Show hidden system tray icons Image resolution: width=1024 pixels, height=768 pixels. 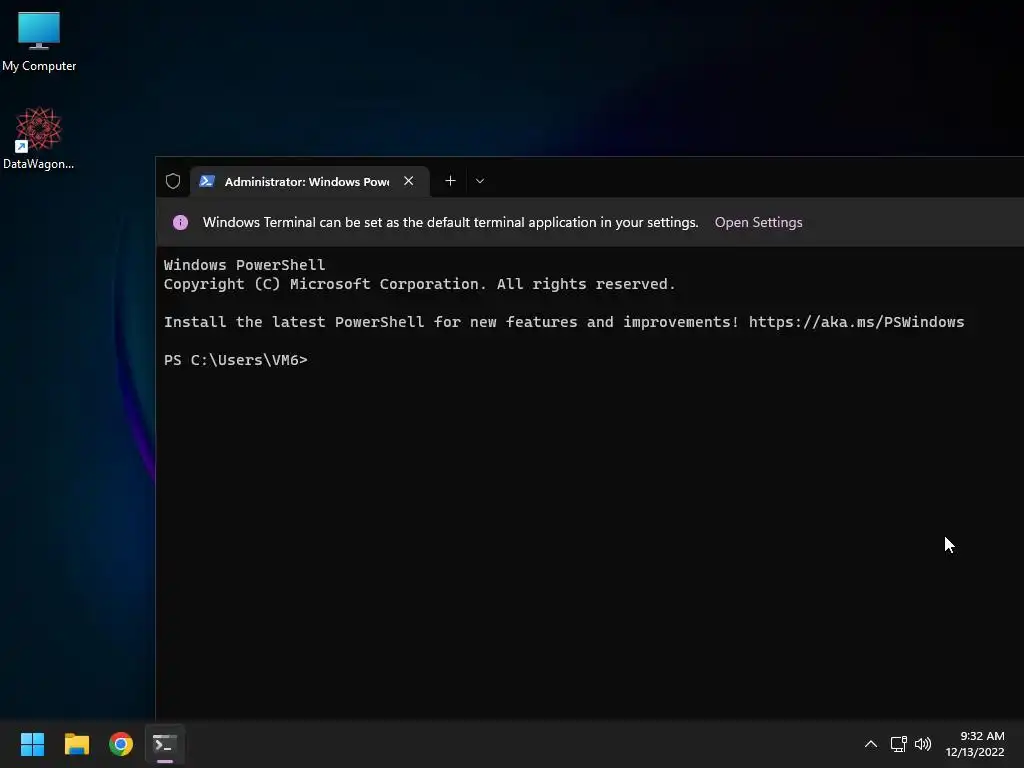pyautogui.click(x=871, y=744)
